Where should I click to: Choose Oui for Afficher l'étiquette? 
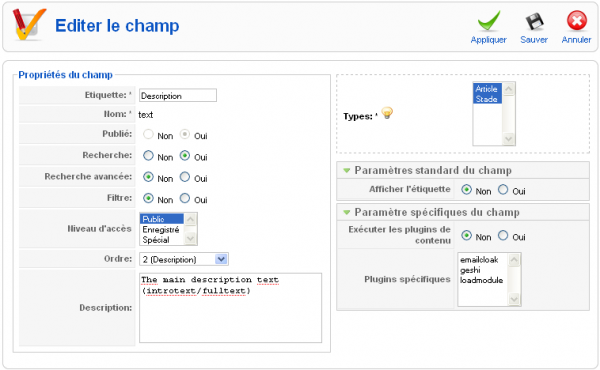[x=503, y=189]
